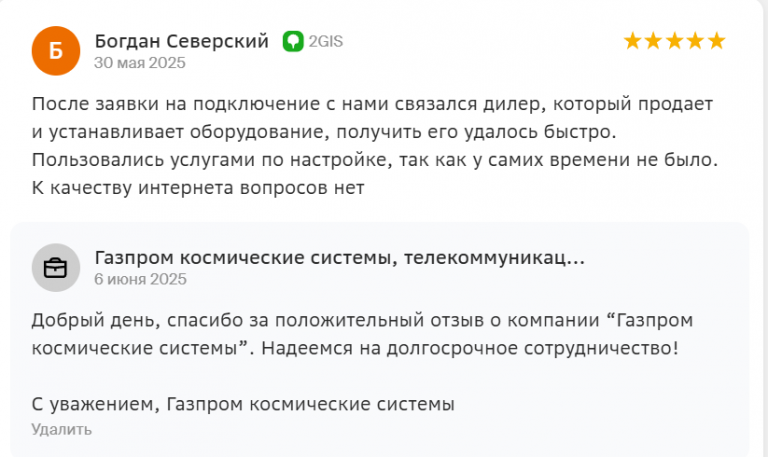The height and width of the screenshot is (457, 768).
Task: Click "Надеемся на долгосрочное сотрудничество!" sentence
Action: coord(470,348)
